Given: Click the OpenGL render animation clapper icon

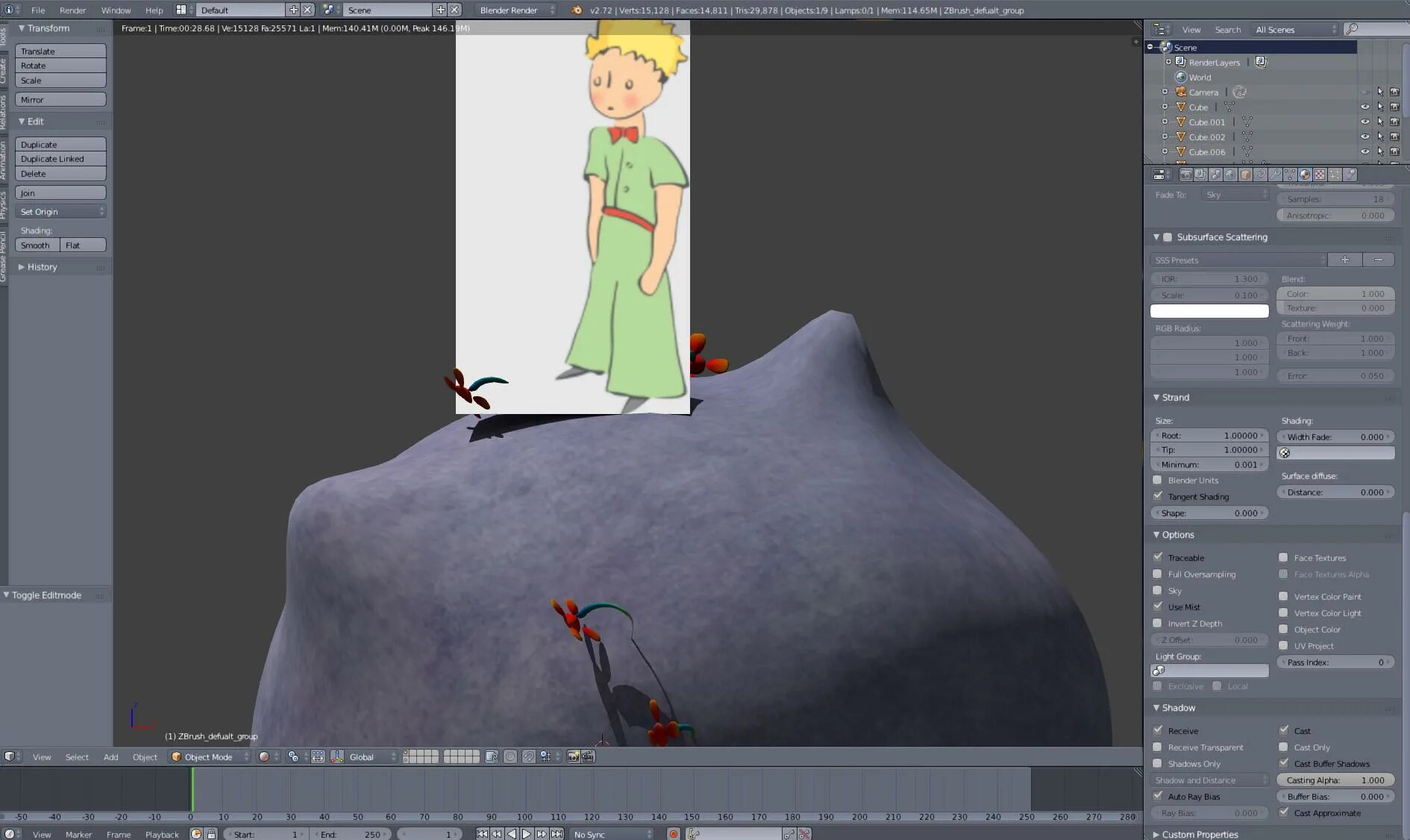Looking at the screenshot, I should tap(588, 756).
